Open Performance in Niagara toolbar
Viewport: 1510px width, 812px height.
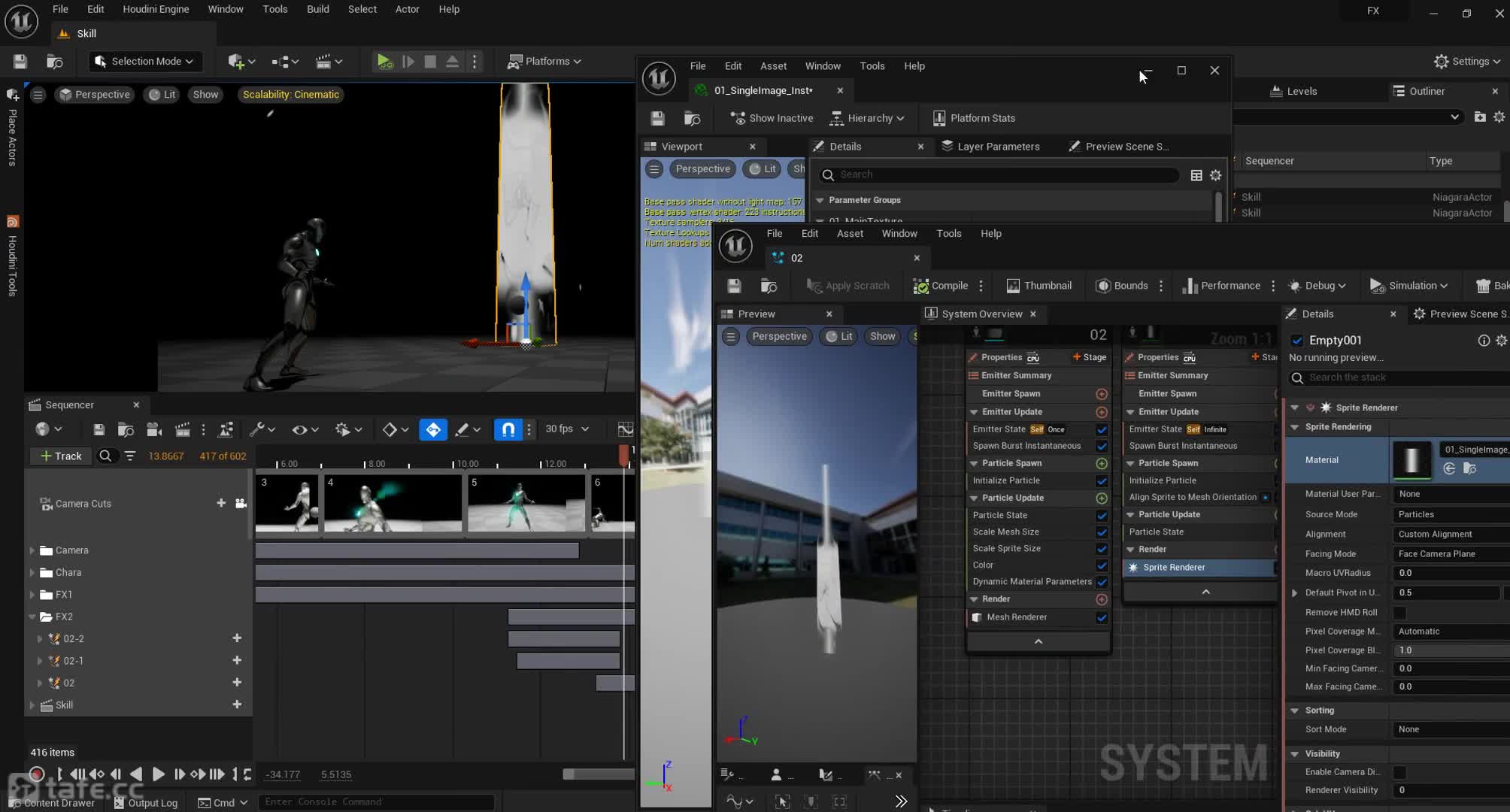pos(1221,286)
